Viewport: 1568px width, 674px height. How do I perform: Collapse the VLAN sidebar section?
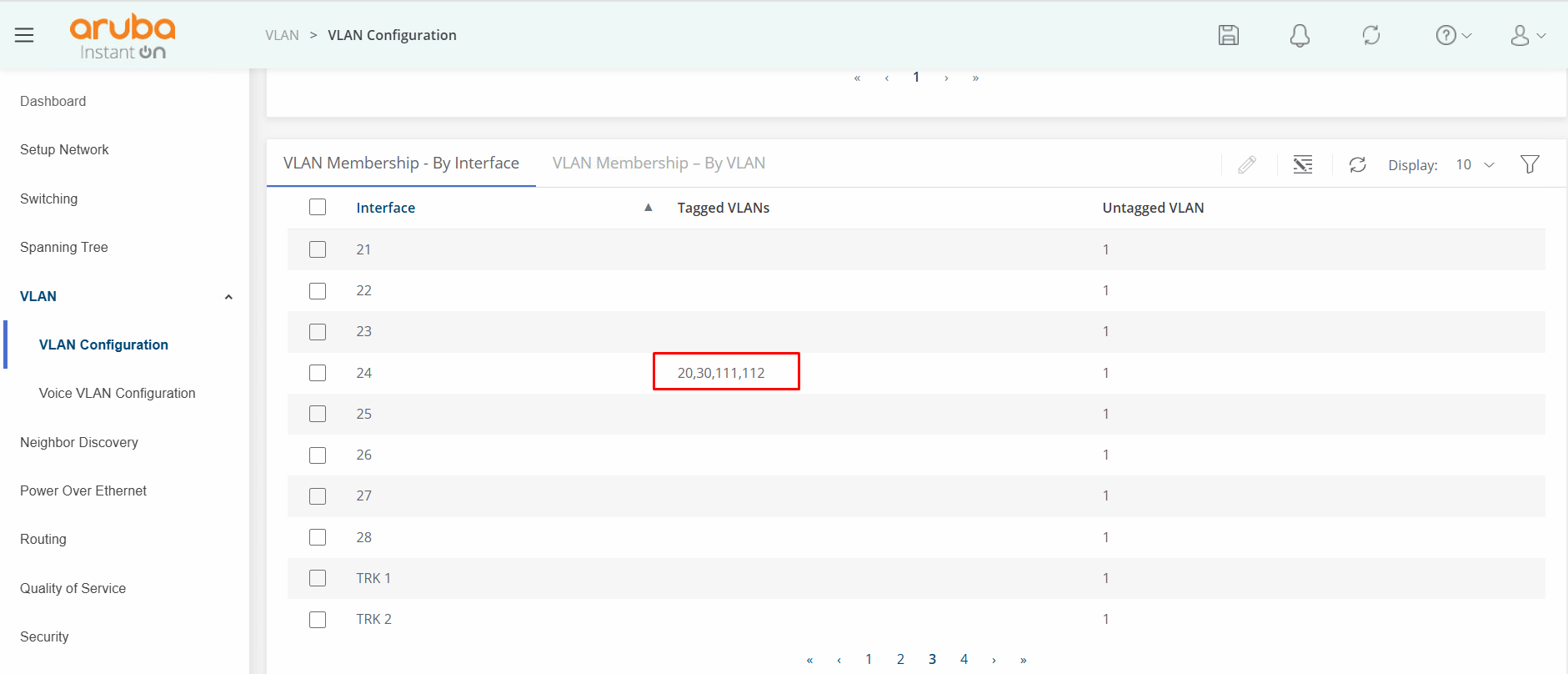click(x=228, y=297)
